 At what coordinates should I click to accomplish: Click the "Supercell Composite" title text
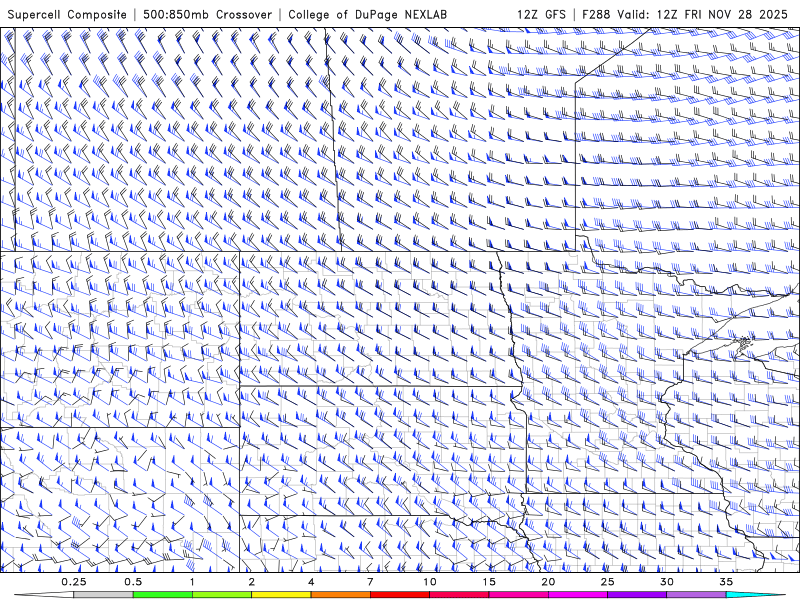67,15
